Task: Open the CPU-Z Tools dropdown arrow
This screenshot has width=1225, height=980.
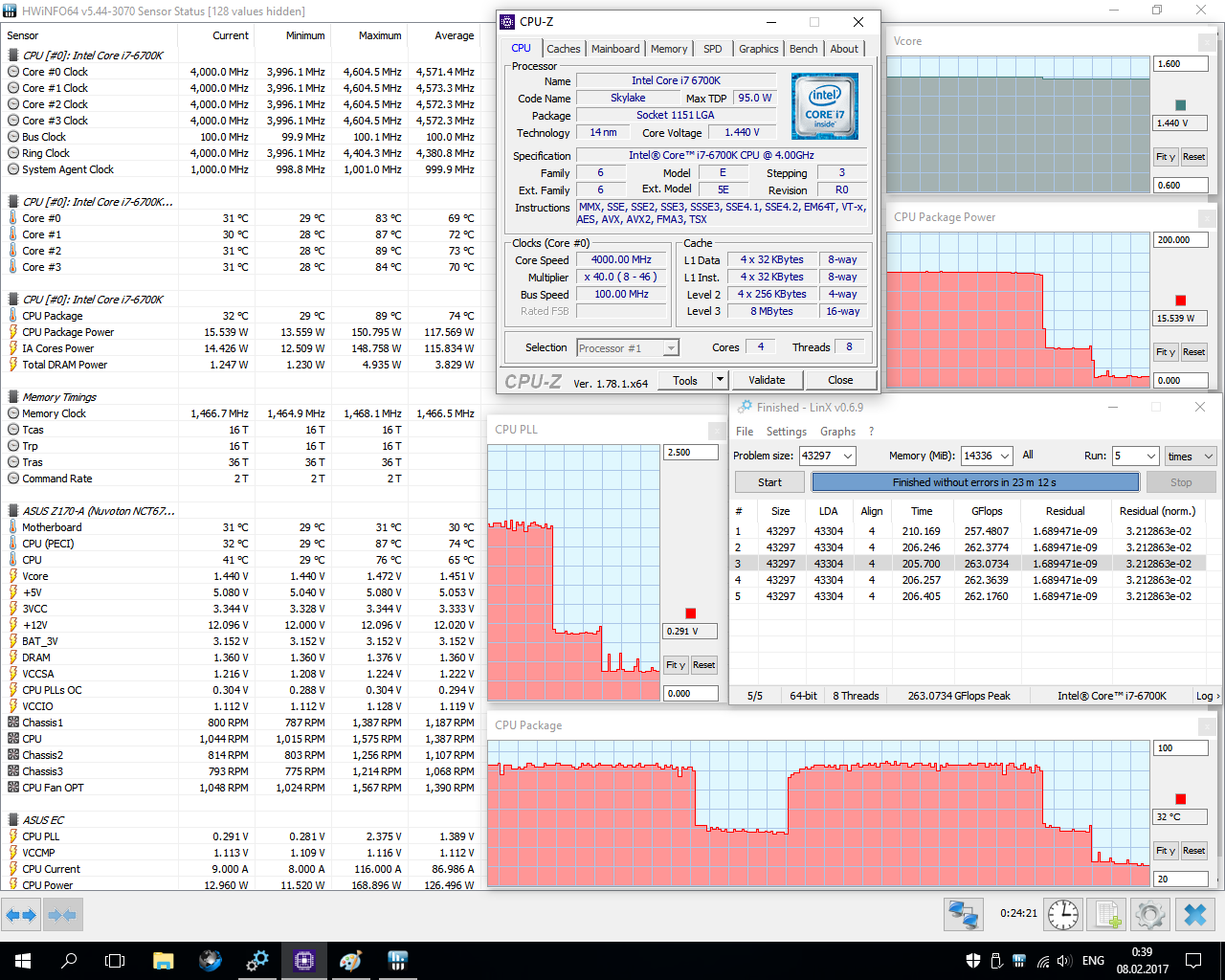Action: 720,380
